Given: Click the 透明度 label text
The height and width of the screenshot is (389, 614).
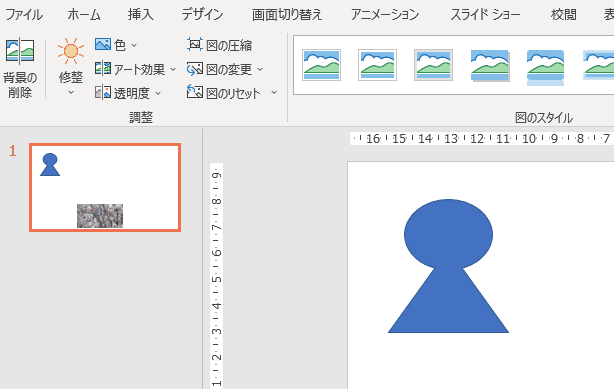Looking at the screenshot, I should (x=132, y=93).
